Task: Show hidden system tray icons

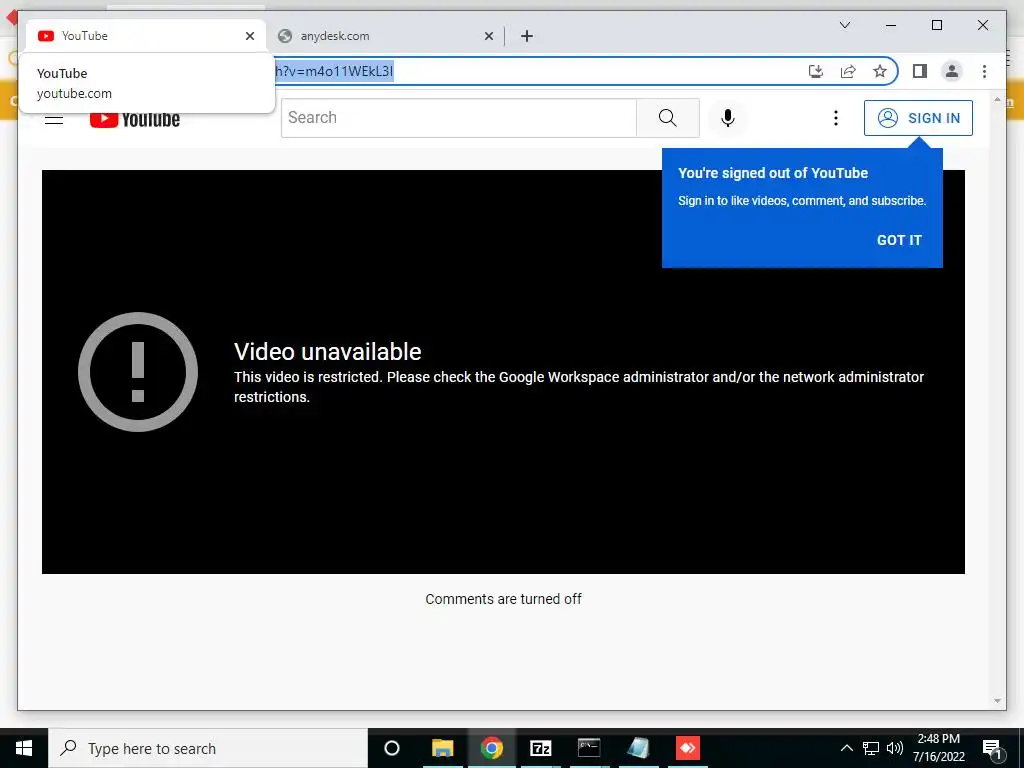Action: (x=846, y=748)
